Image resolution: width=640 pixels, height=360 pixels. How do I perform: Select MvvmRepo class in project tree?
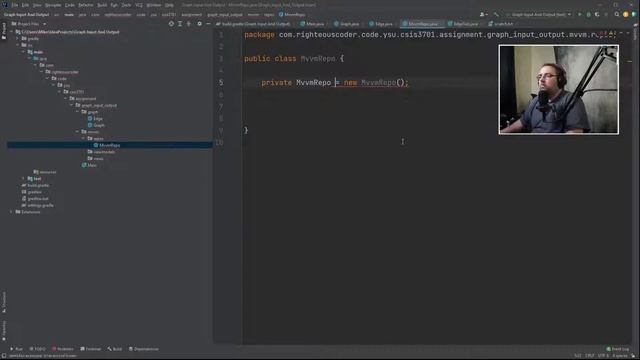click(x=107, y=145)
